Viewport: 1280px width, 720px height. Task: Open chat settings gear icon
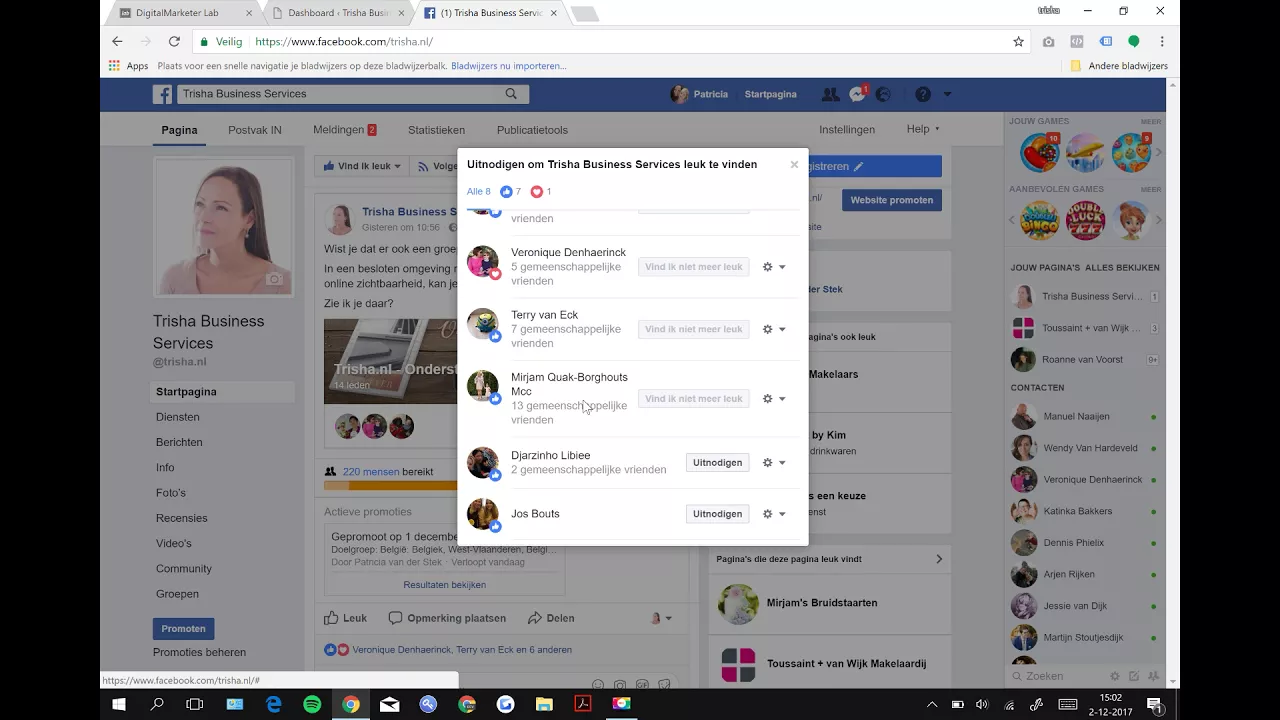pyautogui.click(x=1115, y=677)
